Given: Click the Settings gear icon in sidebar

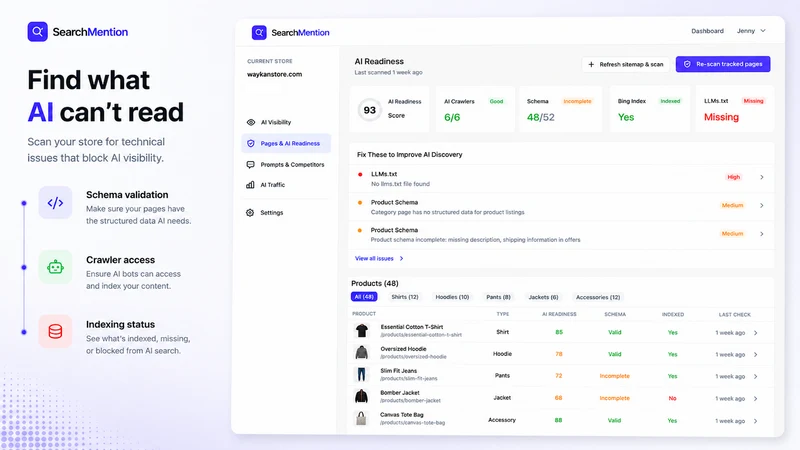Looking at the screenshot, I should pyautogui.click(x=250, y=213).
